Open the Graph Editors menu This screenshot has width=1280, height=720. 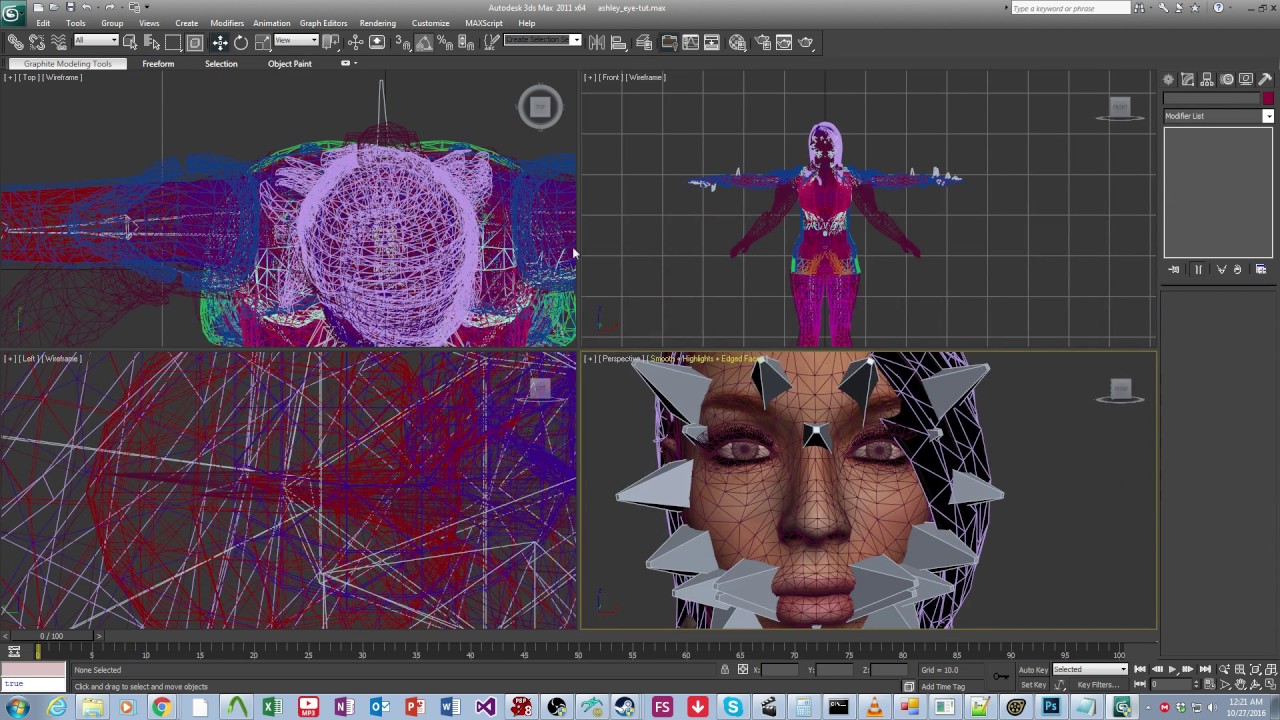click(324, 23)
